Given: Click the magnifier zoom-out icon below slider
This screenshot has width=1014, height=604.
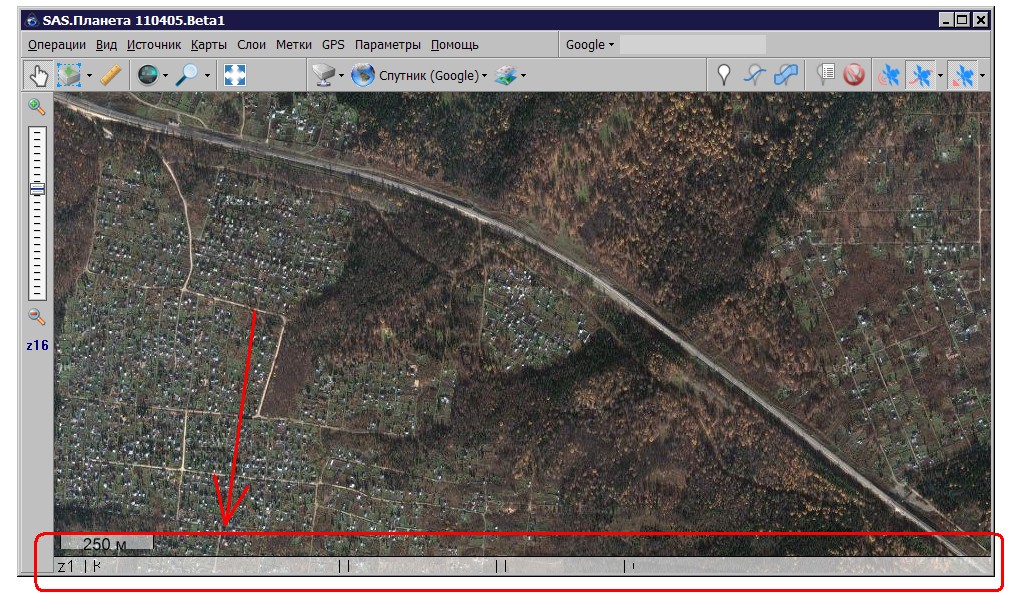Looking at the screenshot, I should click(37, 317).
